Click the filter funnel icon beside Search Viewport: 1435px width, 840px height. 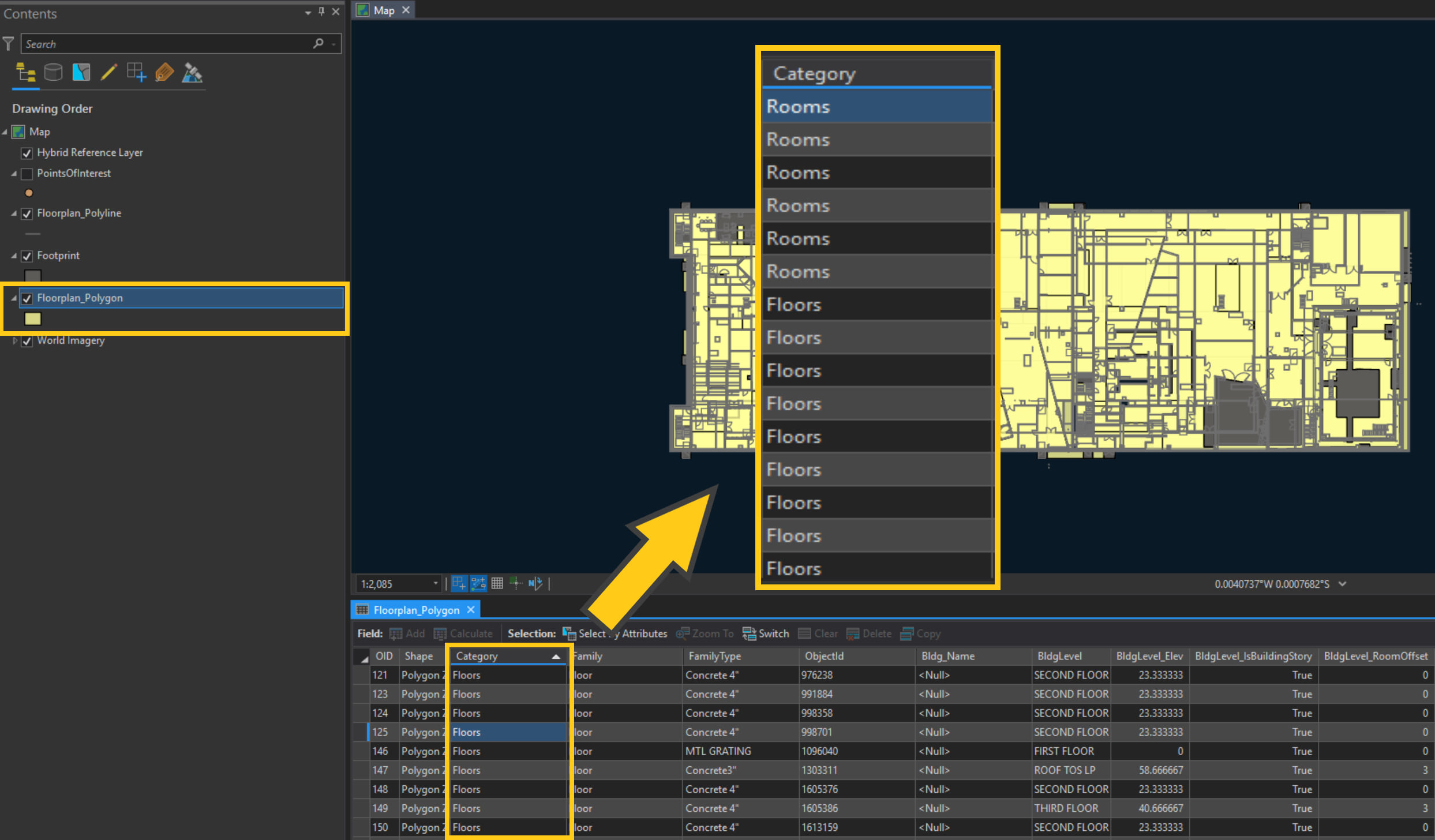pyautogui.click(x=9, y=43)
